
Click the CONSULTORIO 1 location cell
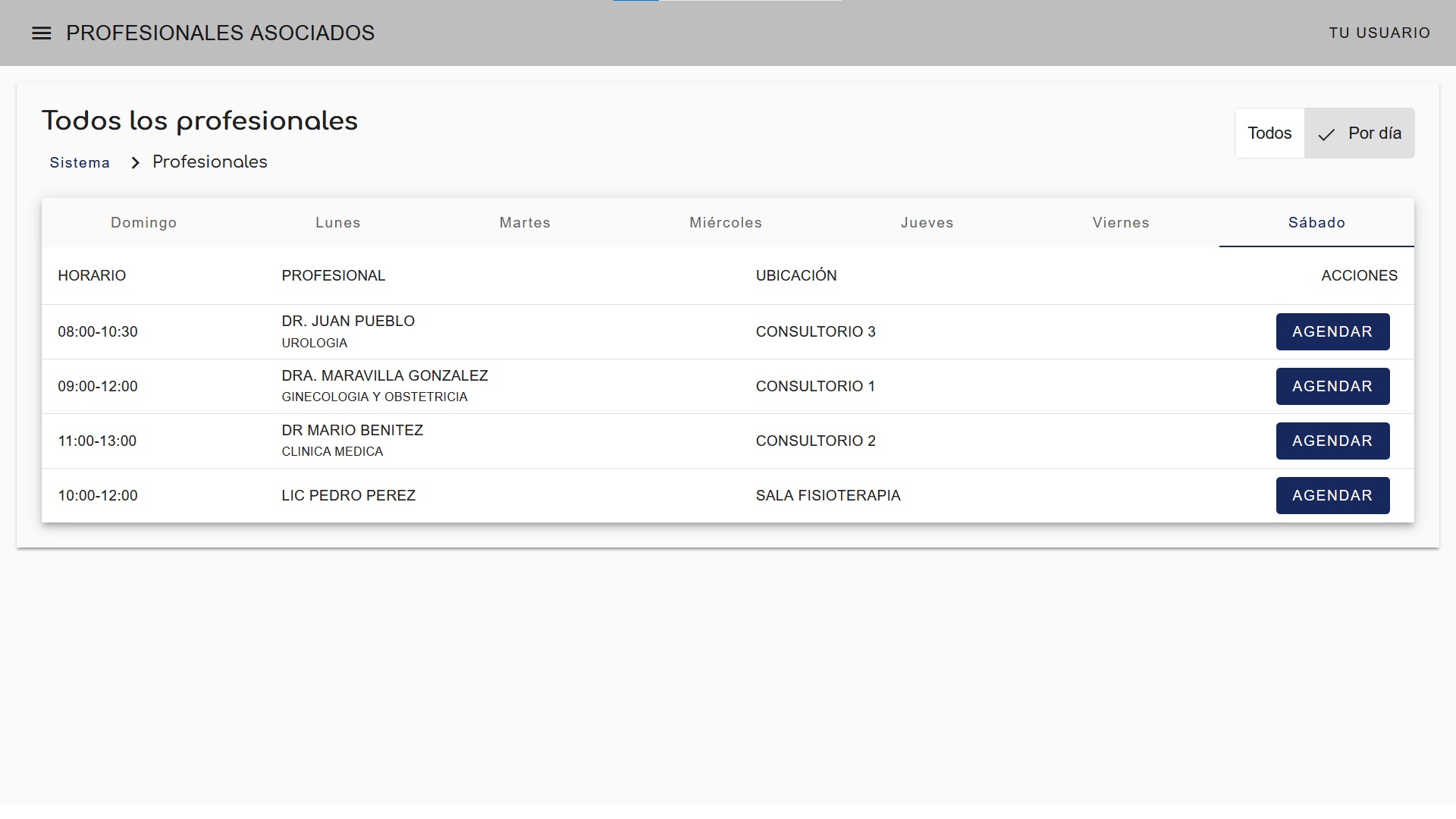[815, 387]
